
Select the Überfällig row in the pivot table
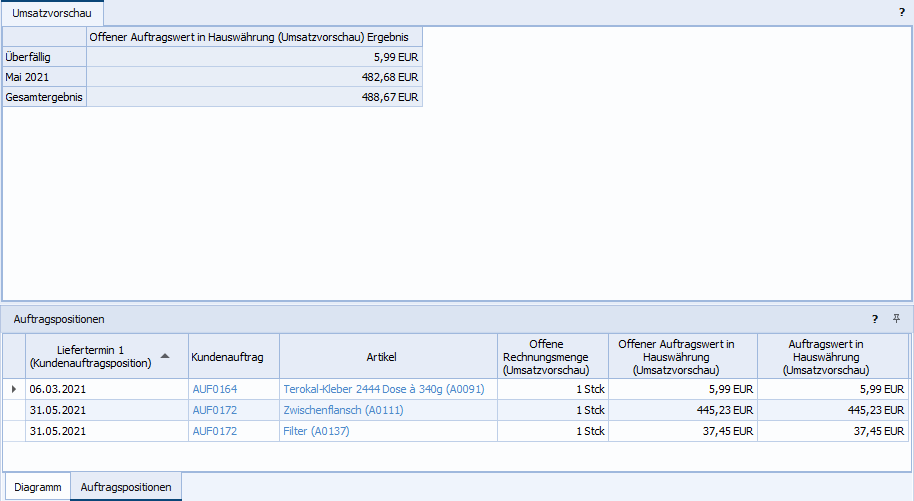coord(45,57)
